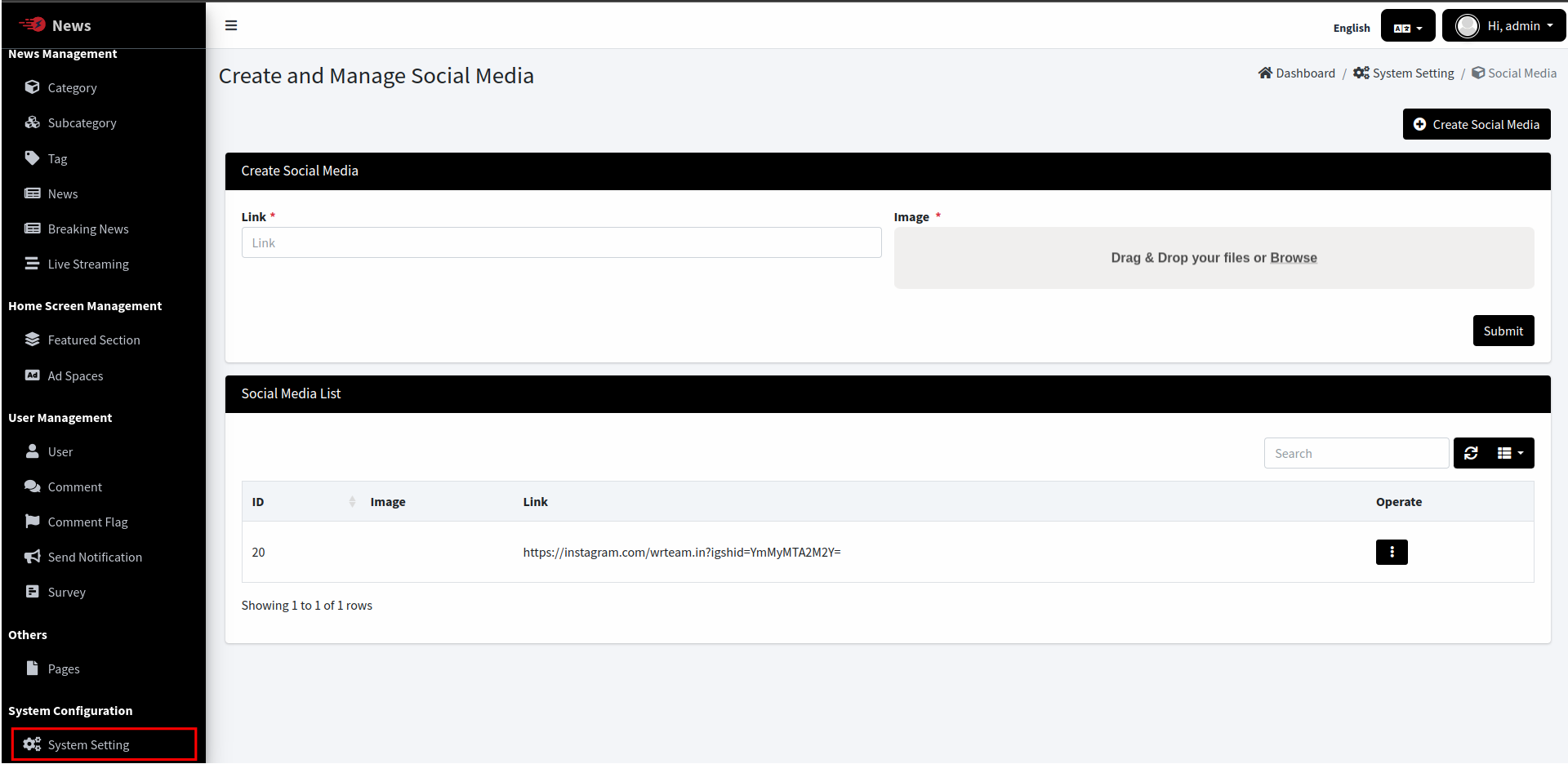Click the Send Notification megaphone icon
1568x764 pixels.
[x=33, y=557]
